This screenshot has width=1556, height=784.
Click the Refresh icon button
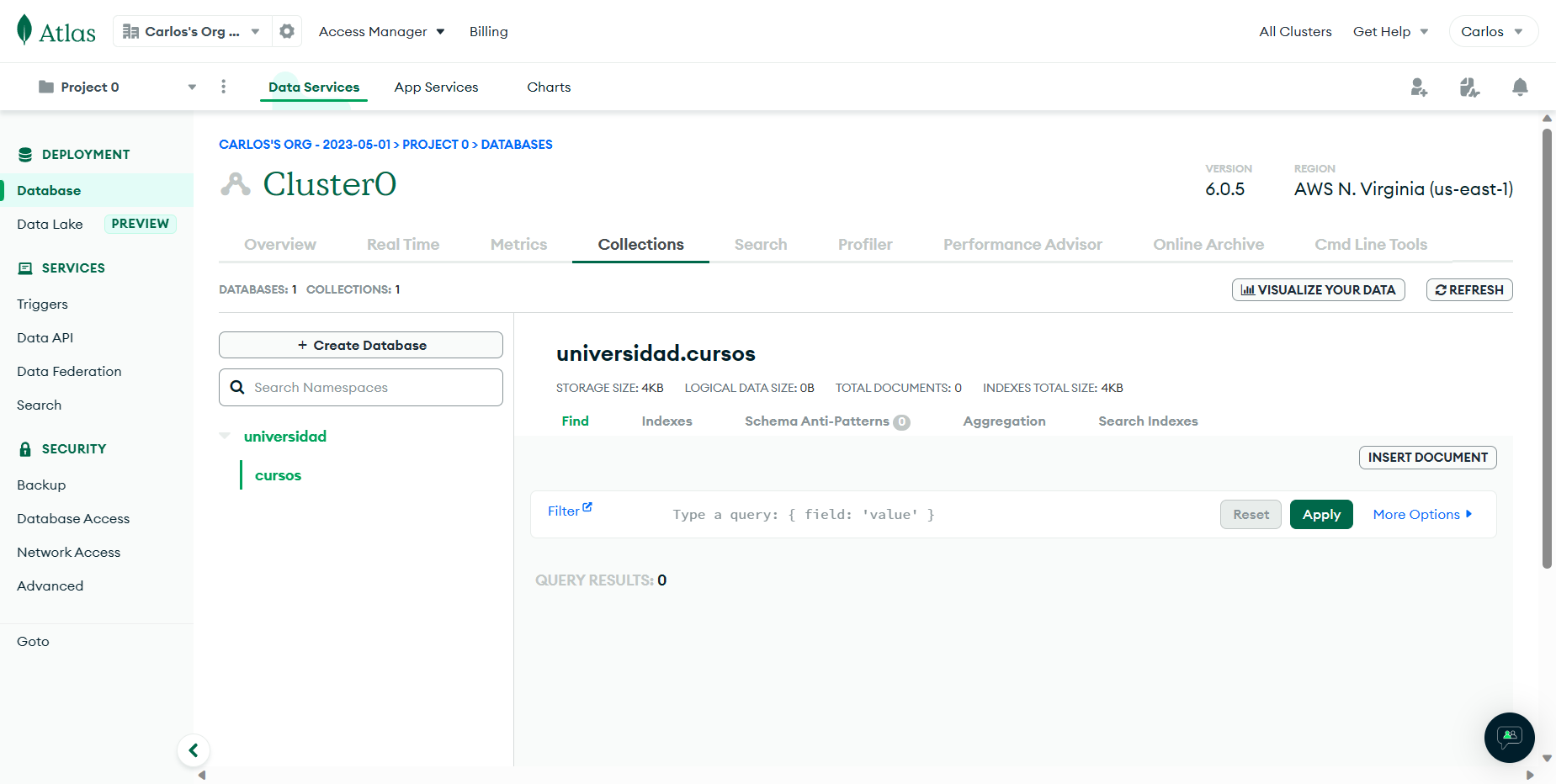point(1468,289)
